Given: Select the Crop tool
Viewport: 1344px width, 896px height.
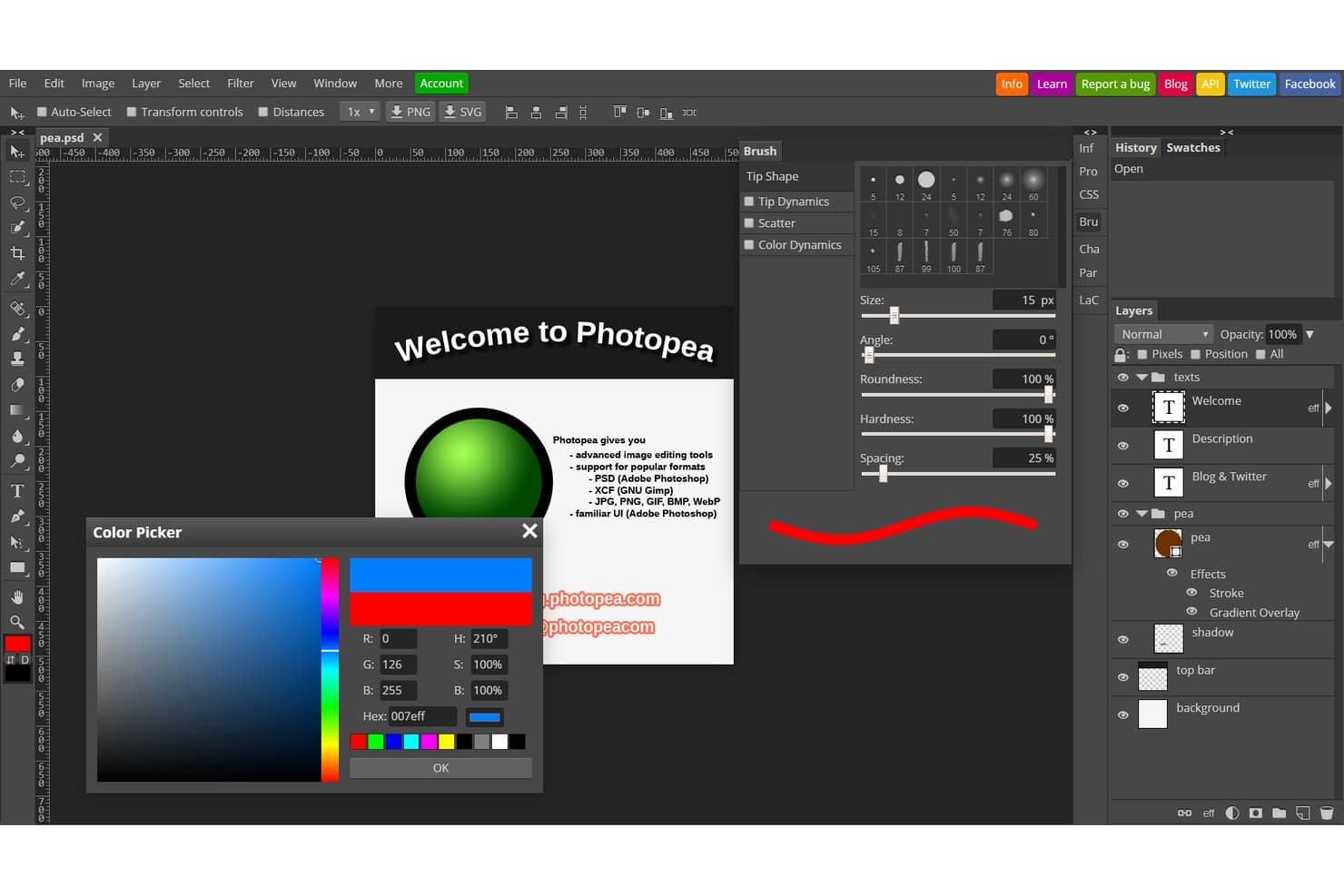Looking at the screenshot, I should [17, 253].
